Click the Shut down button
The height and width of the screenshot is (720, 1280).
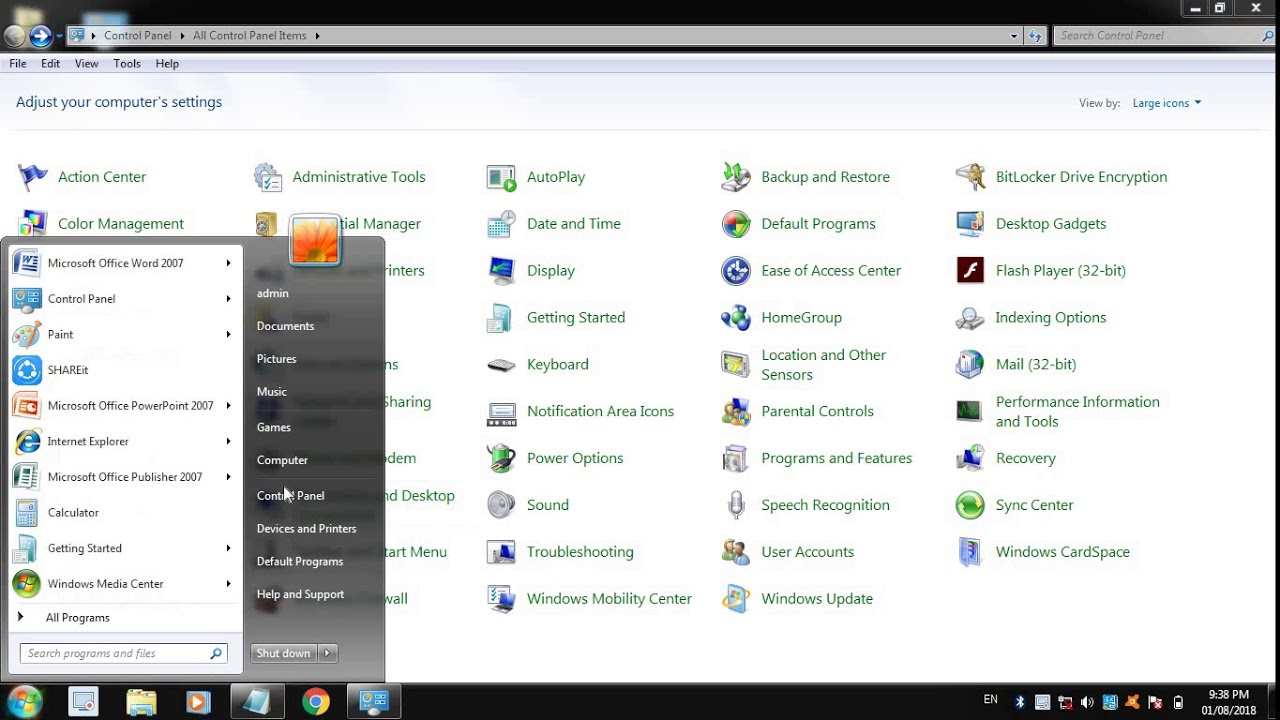[284, 653]
